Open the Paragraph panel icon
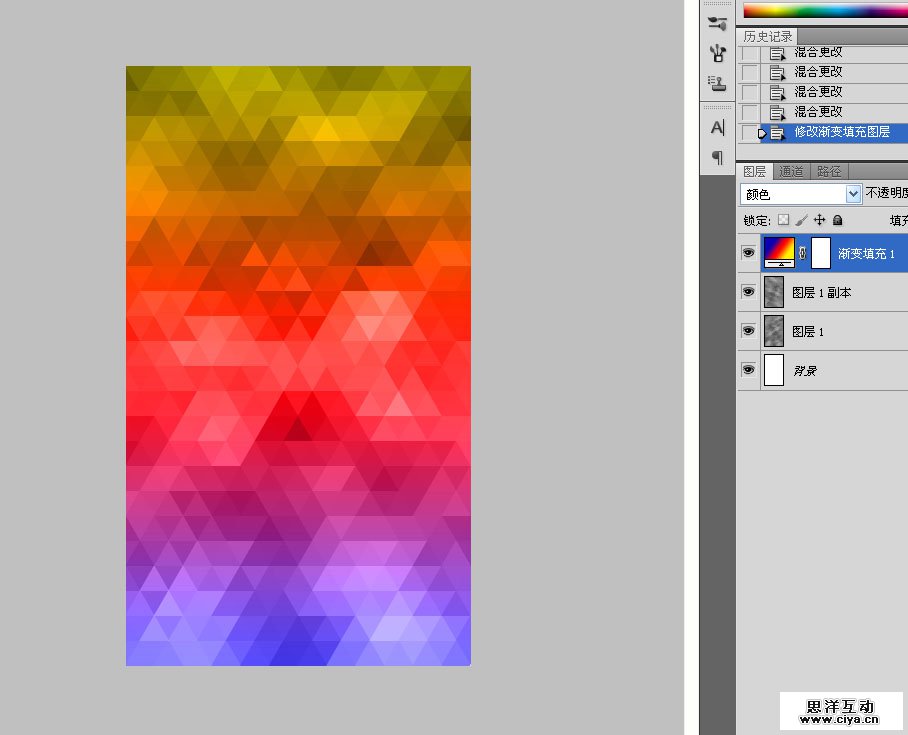 point(717,157)
